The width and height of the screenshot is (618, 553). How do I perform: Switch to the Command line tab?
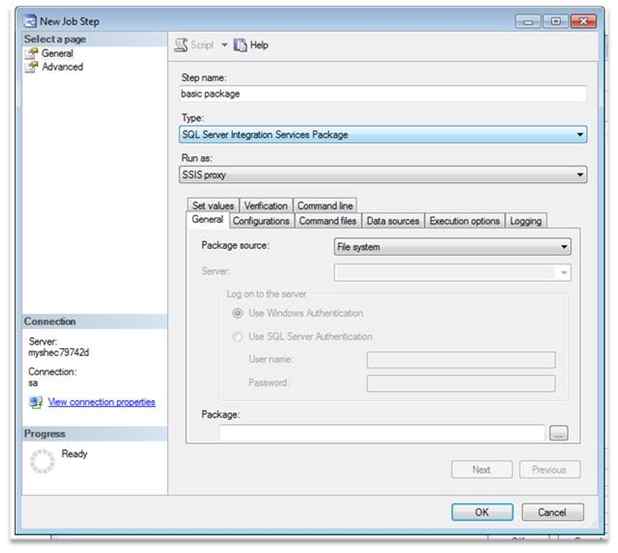(325, 205)
